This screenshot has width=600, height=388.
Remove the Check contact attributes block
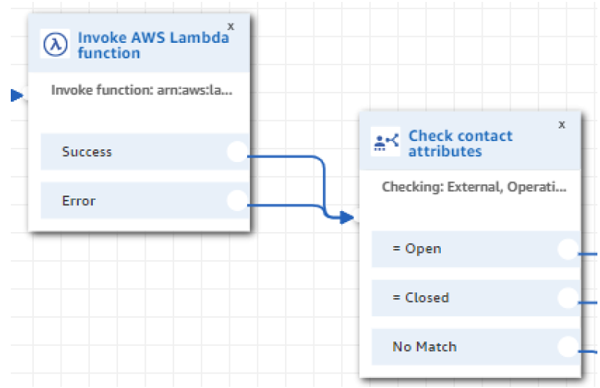pyautogui.click(x=562, y=125)
